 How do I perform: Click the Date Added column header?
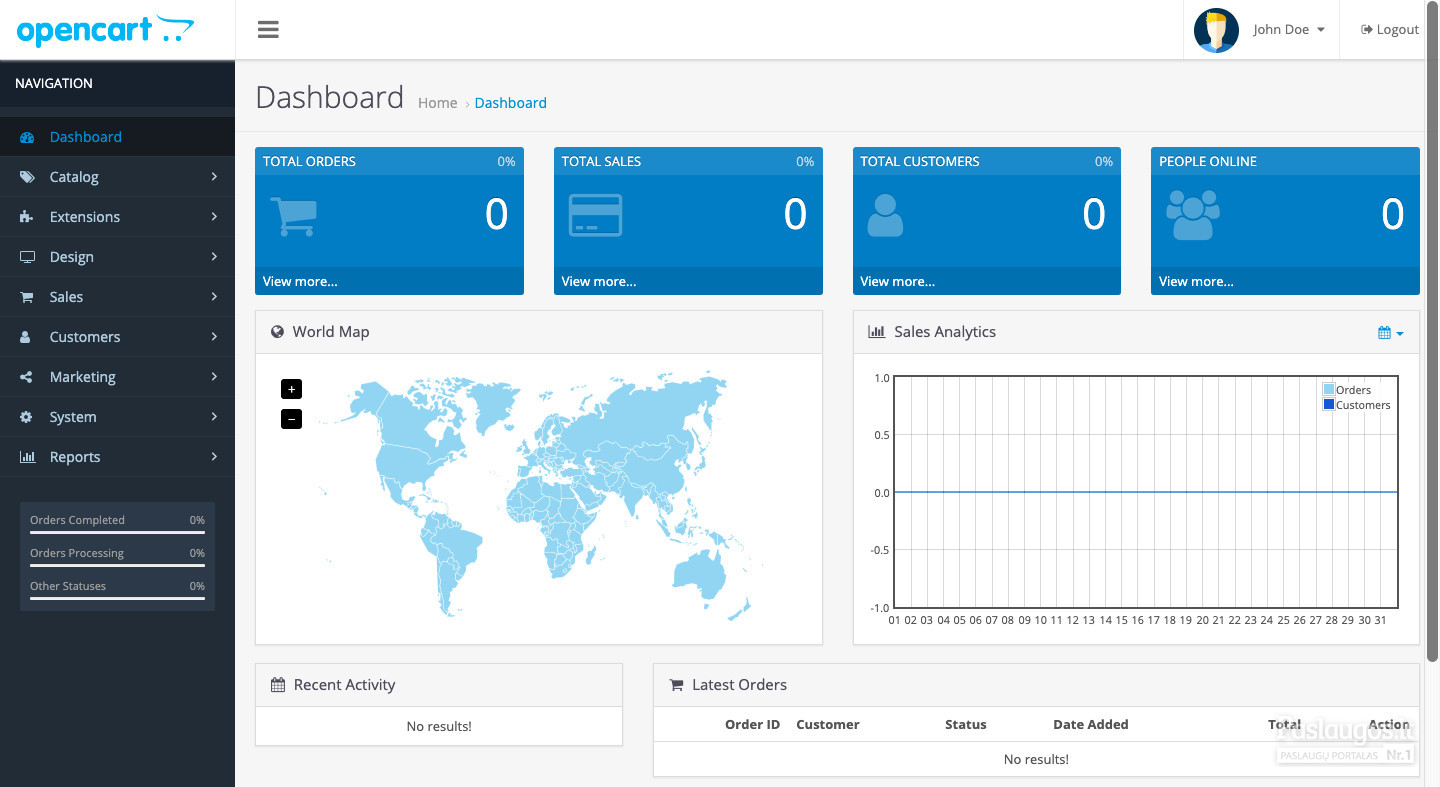[x=1091, y=724]
